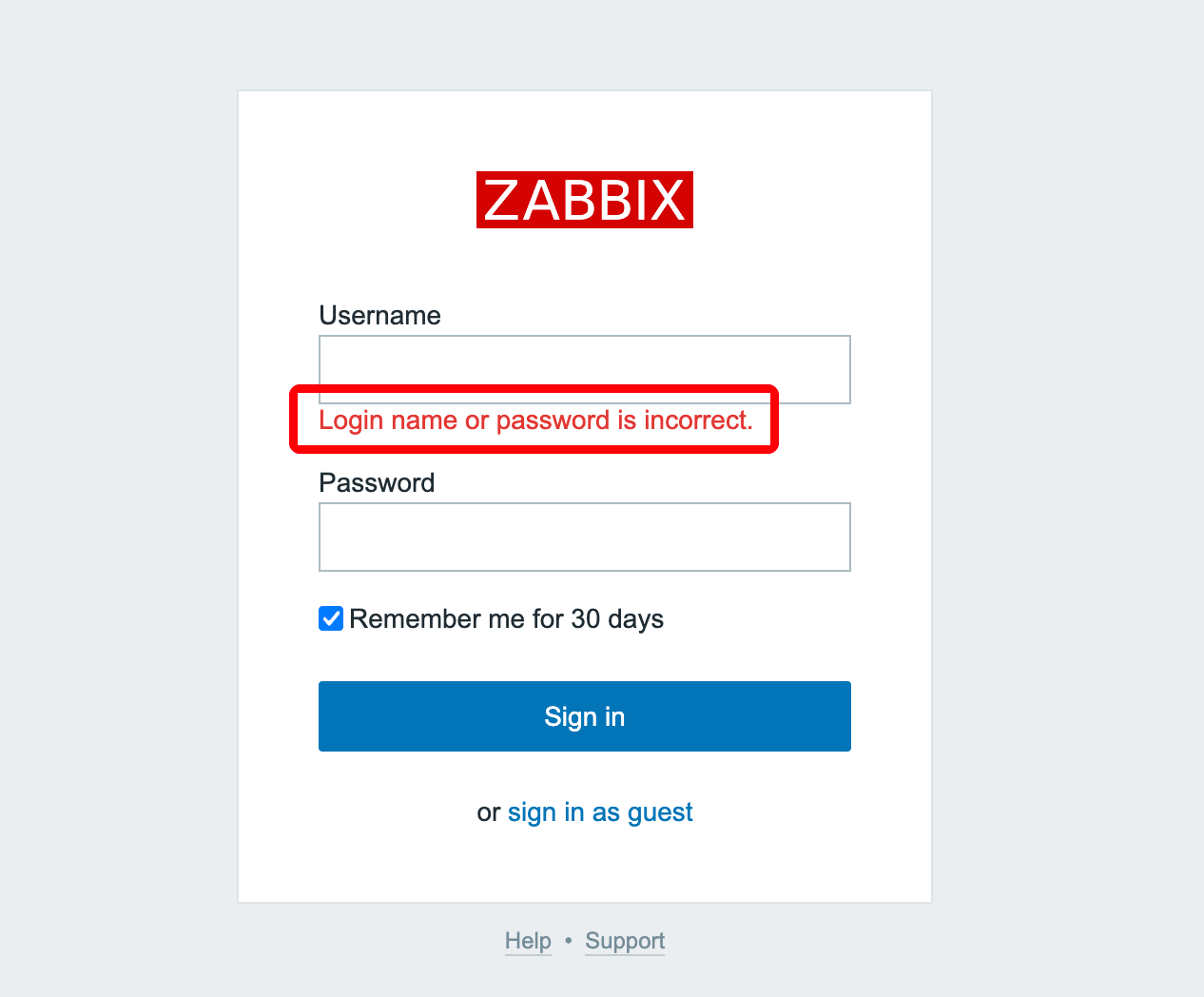Click blank white area below the guest link
The image size is (1204, 997).
pos(584,864)
